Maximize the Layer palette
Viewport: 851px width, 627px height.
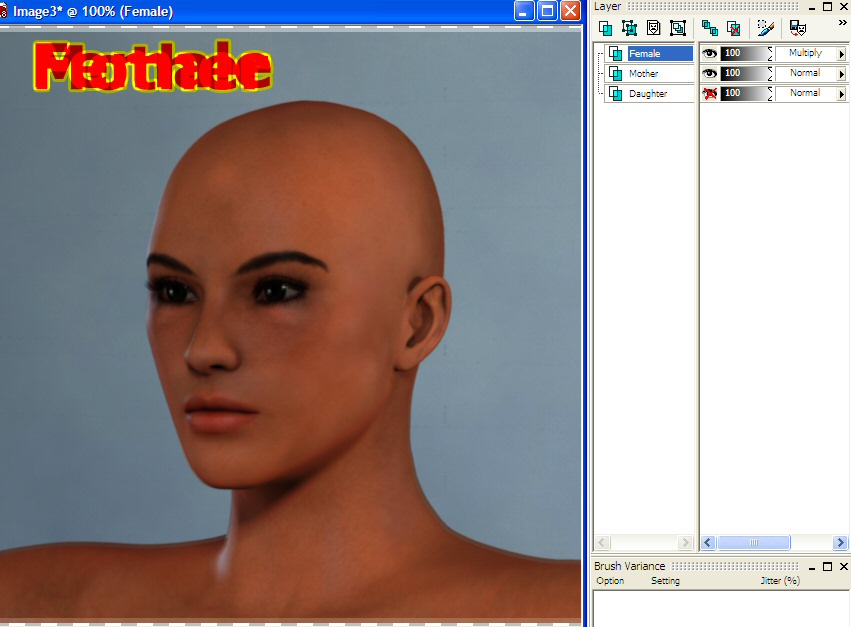[827, 7]
